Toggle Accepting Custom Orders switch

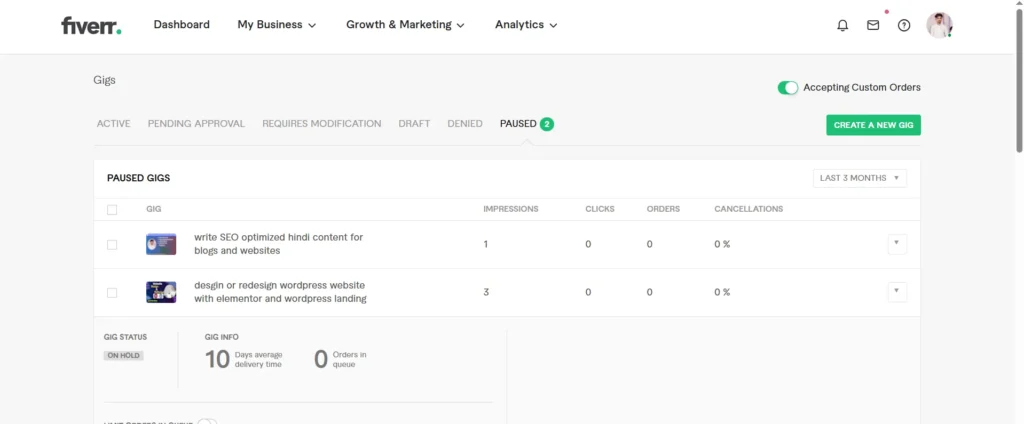788,88
